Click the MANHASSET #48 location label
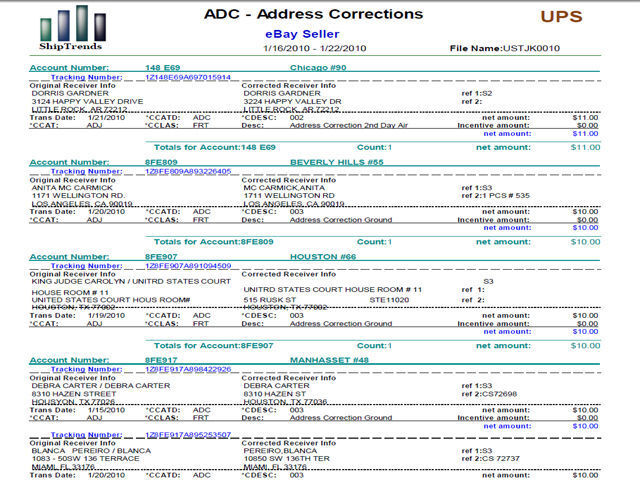Image resolution: width=640 pixels, height=480 pixels. coord(329,360)
